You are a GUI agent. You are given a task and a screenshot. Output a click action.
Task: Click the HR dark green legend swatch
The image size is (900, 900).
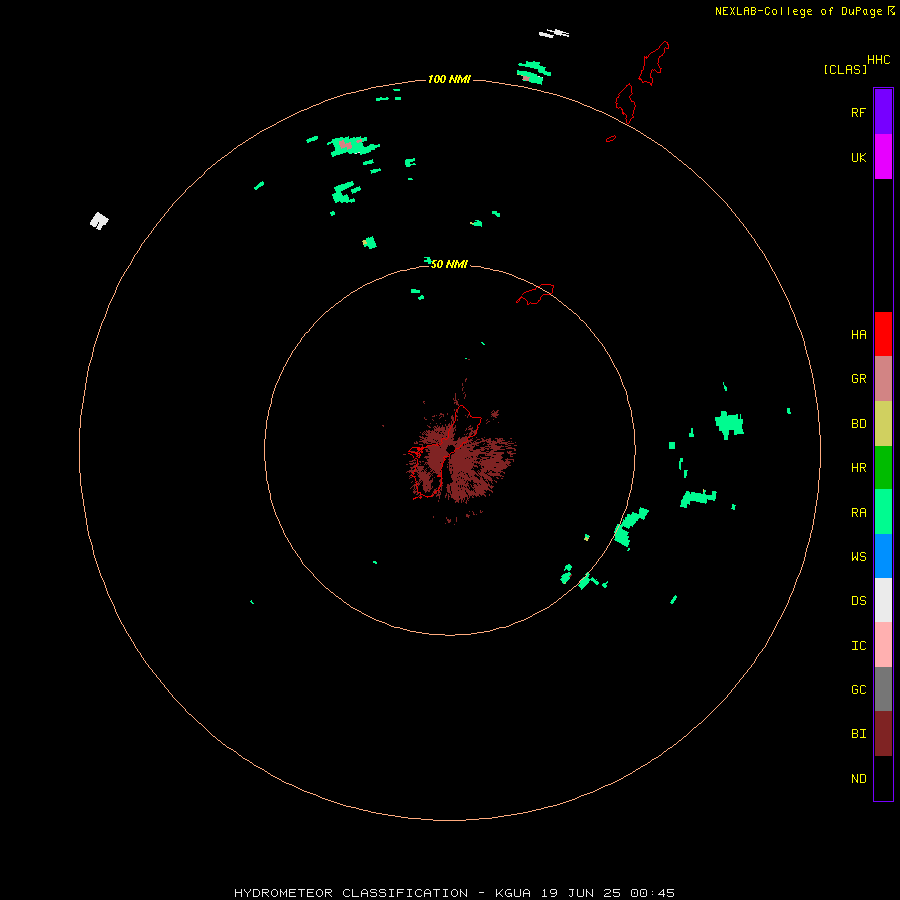tap(883, 468)
